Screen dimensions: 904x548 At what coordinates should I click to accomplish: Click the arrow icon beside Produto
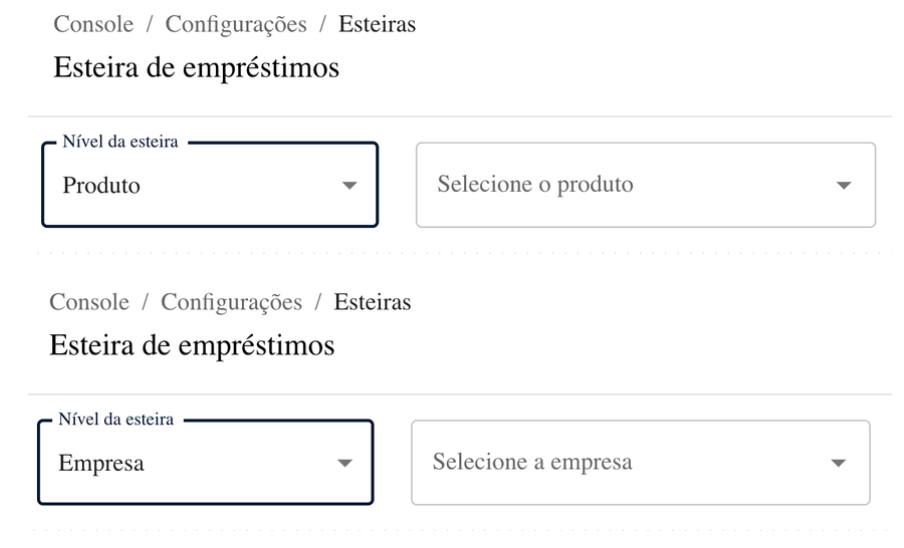[349, 186]
